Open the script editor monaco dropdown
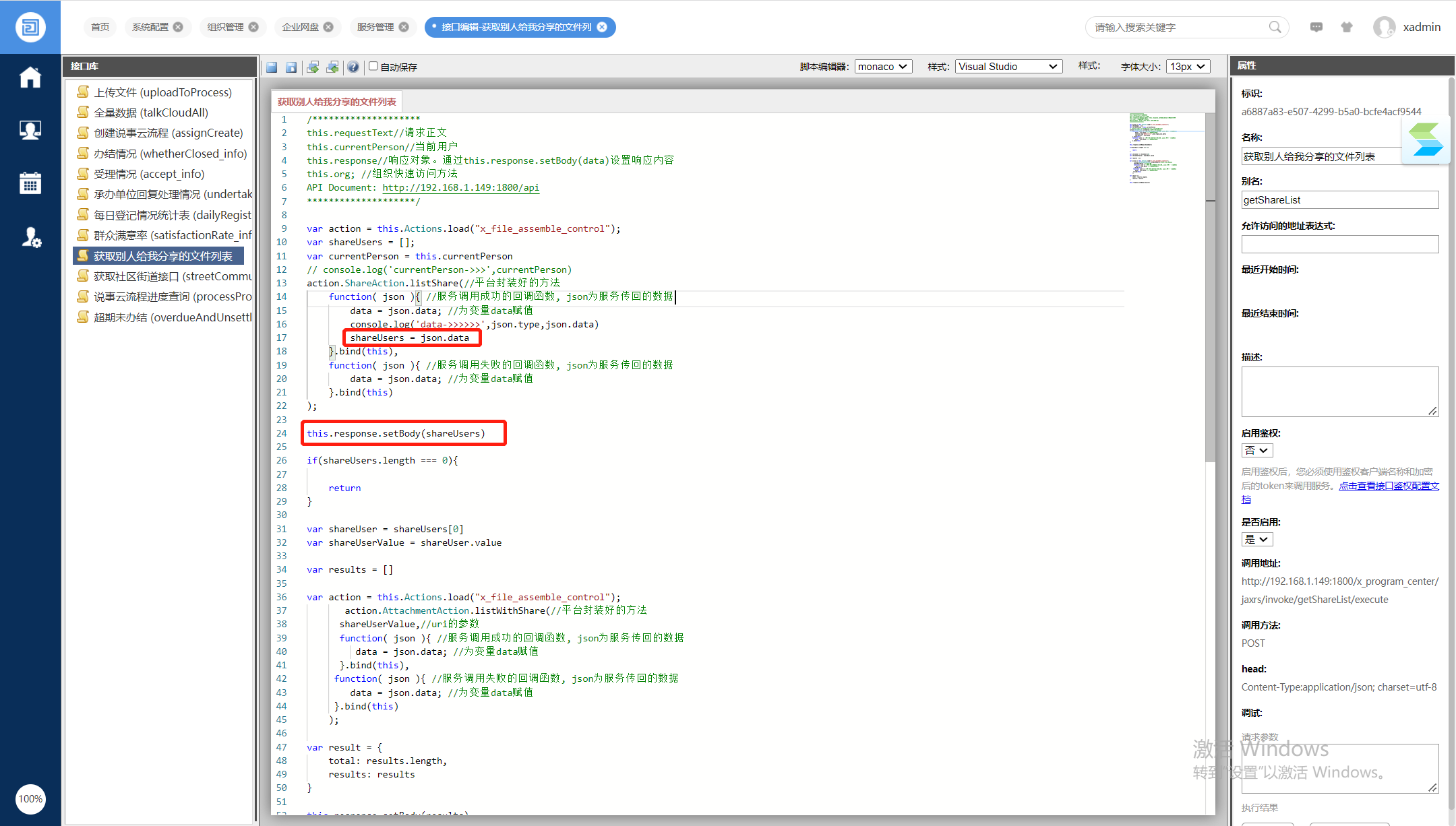This screenshot has height=826, width=1456. pyautogui.click(x=883, y=67)
